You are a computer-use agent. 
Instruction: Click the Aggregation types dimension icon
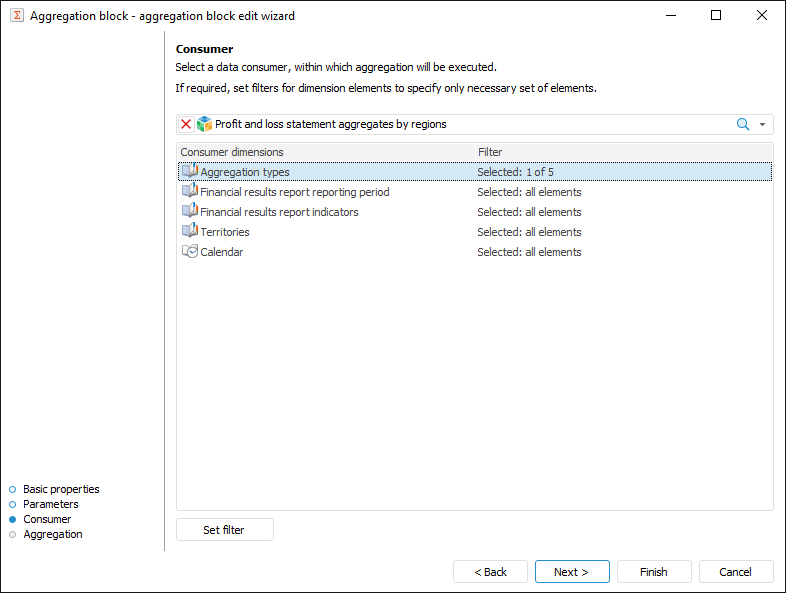point(190,172)
